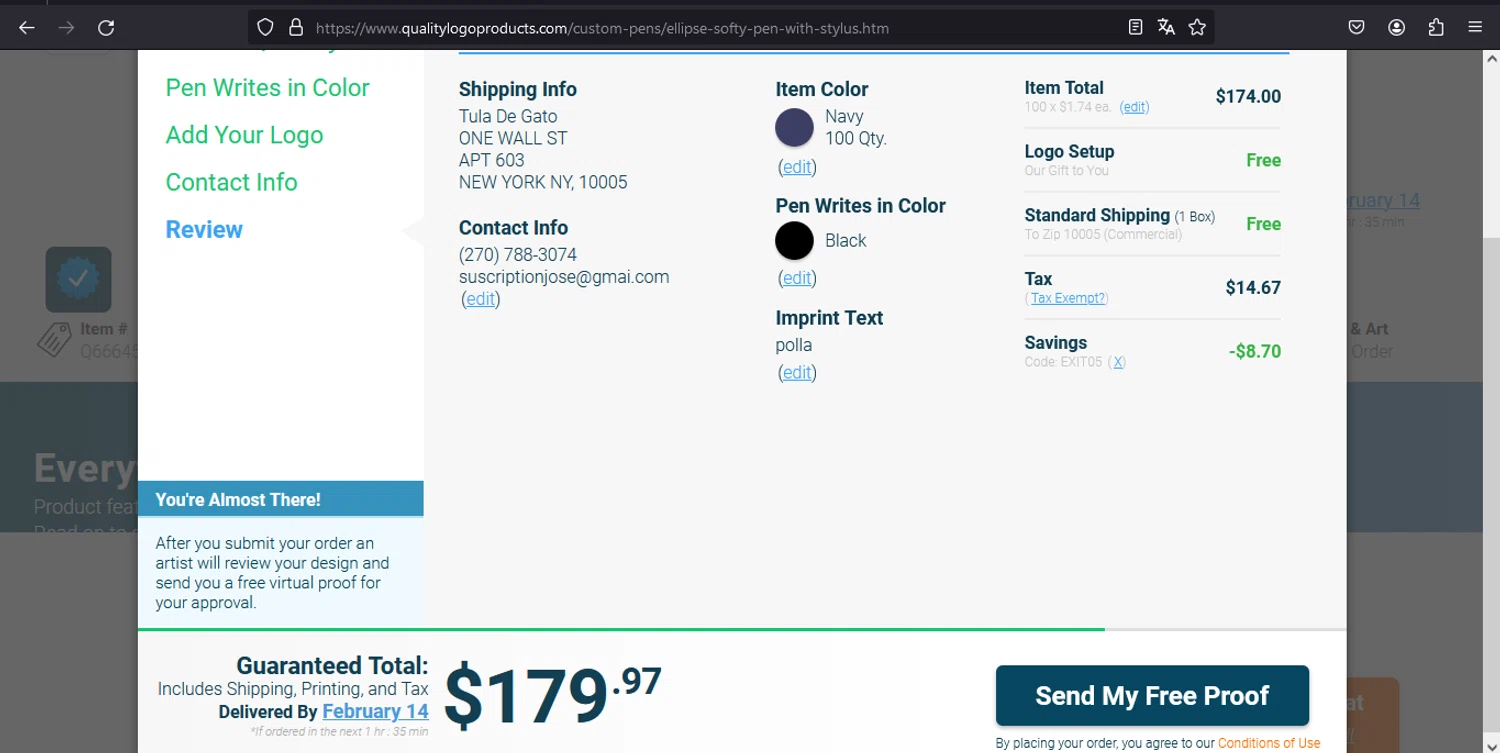Click the site padlock icon

point(296,28)
